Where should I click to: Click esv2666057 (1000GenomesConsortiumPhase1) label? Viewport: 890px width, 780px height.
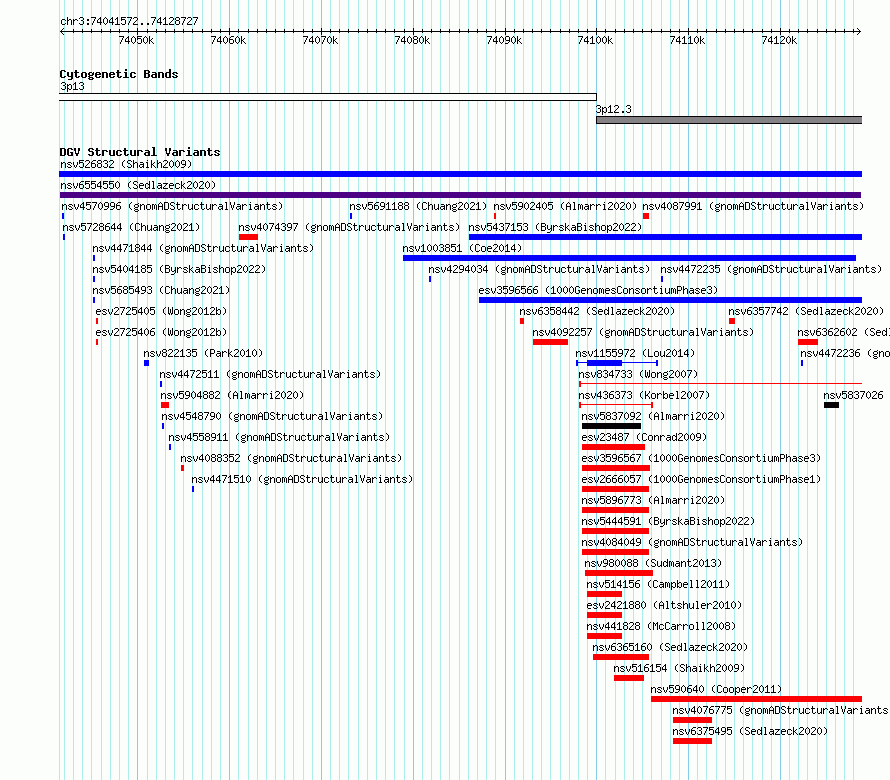(702, 479)
